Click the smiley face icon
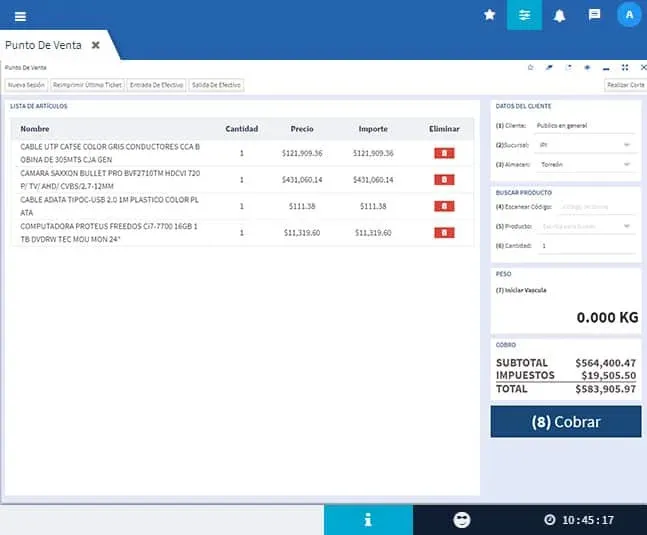This screenshot has height=535, width=647. [461, 520]
